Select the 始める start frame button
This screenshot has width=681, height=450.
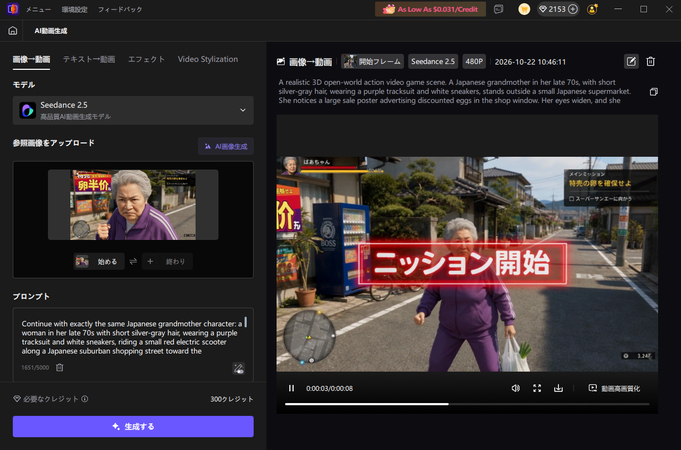point(99,261)
